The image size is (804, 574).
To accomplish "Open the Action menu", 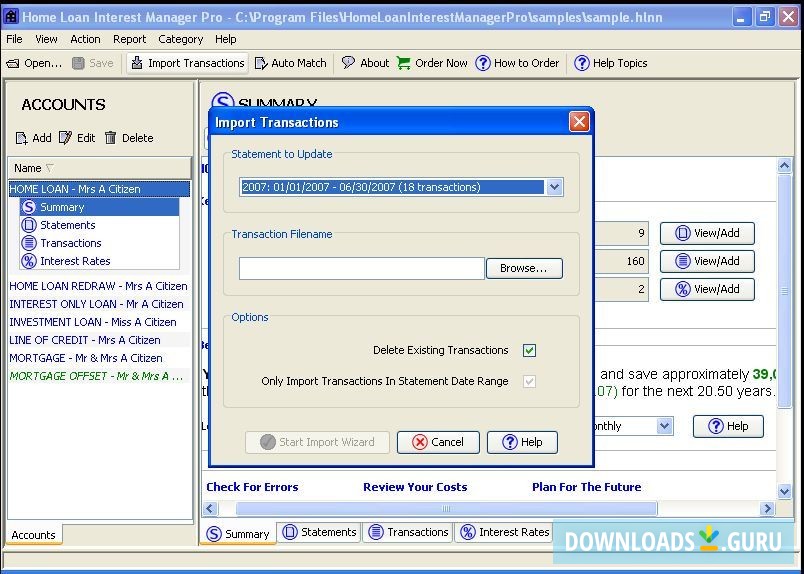I will (x=85, y=39).
